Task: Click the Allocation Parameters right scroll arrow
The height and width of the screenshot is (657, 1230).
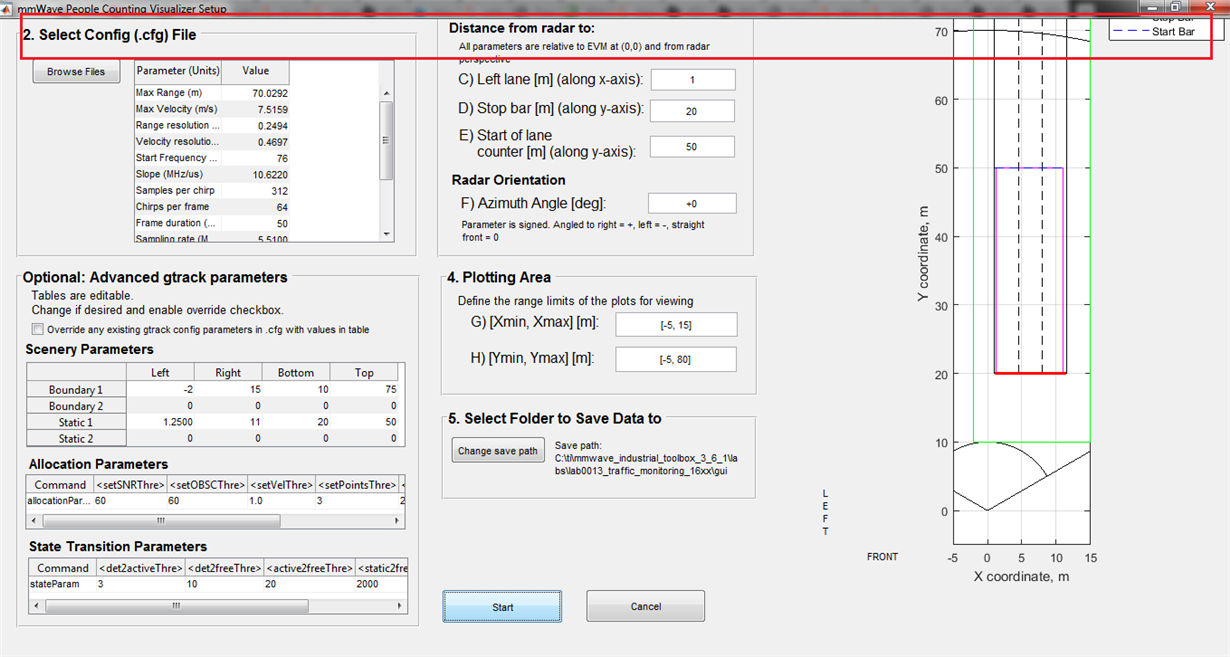Action: coord(398,520)
